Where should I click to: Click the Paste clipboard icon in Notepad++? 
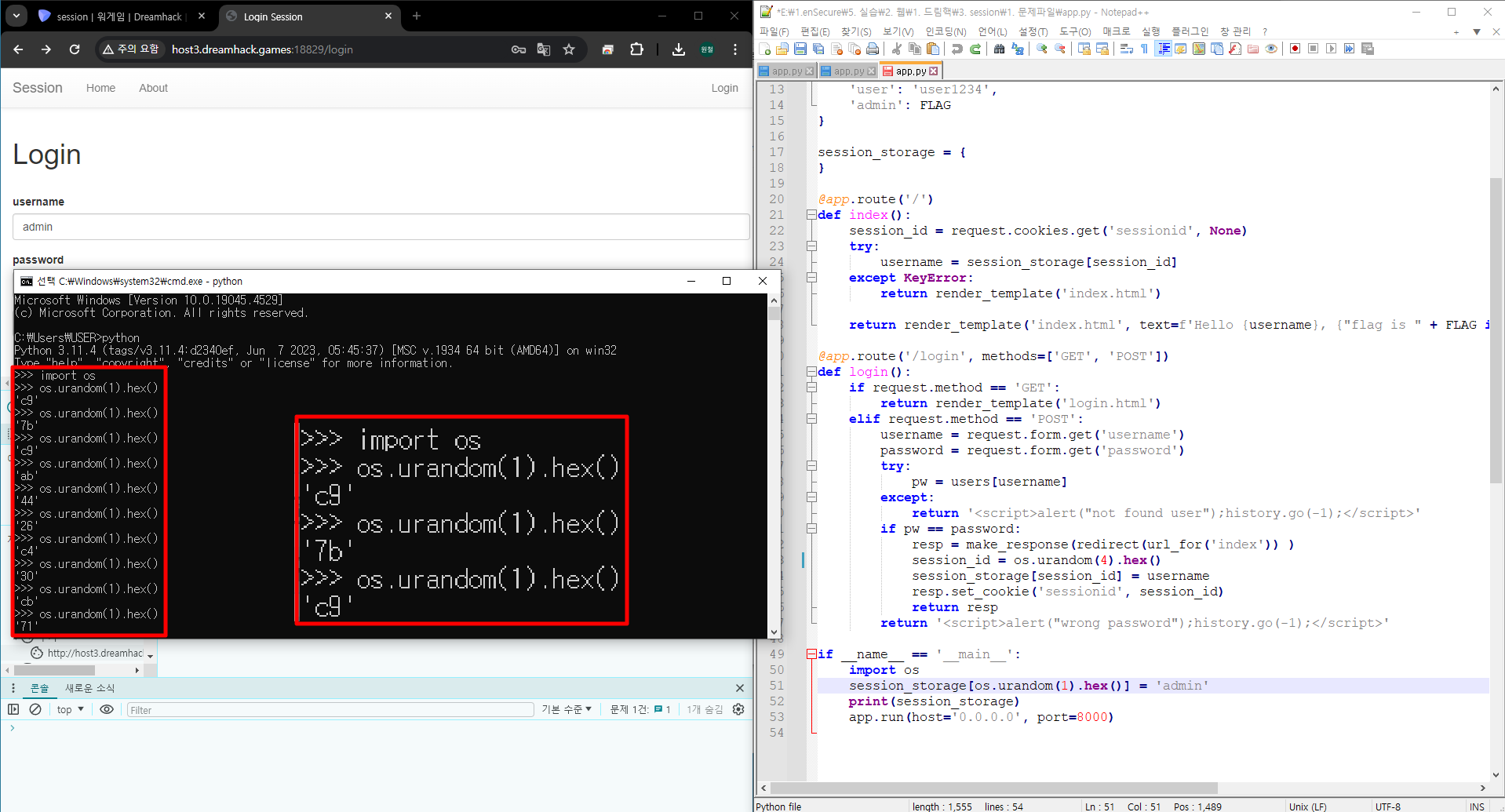click(933, 49)
